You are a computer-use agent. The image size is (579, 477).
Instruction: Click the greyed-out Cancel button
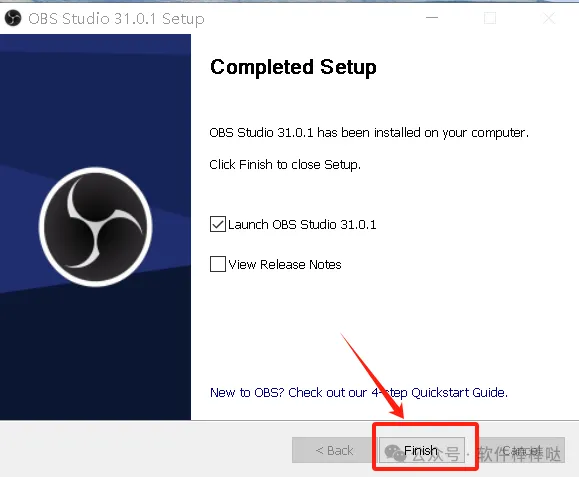click(x=521, y=450)
